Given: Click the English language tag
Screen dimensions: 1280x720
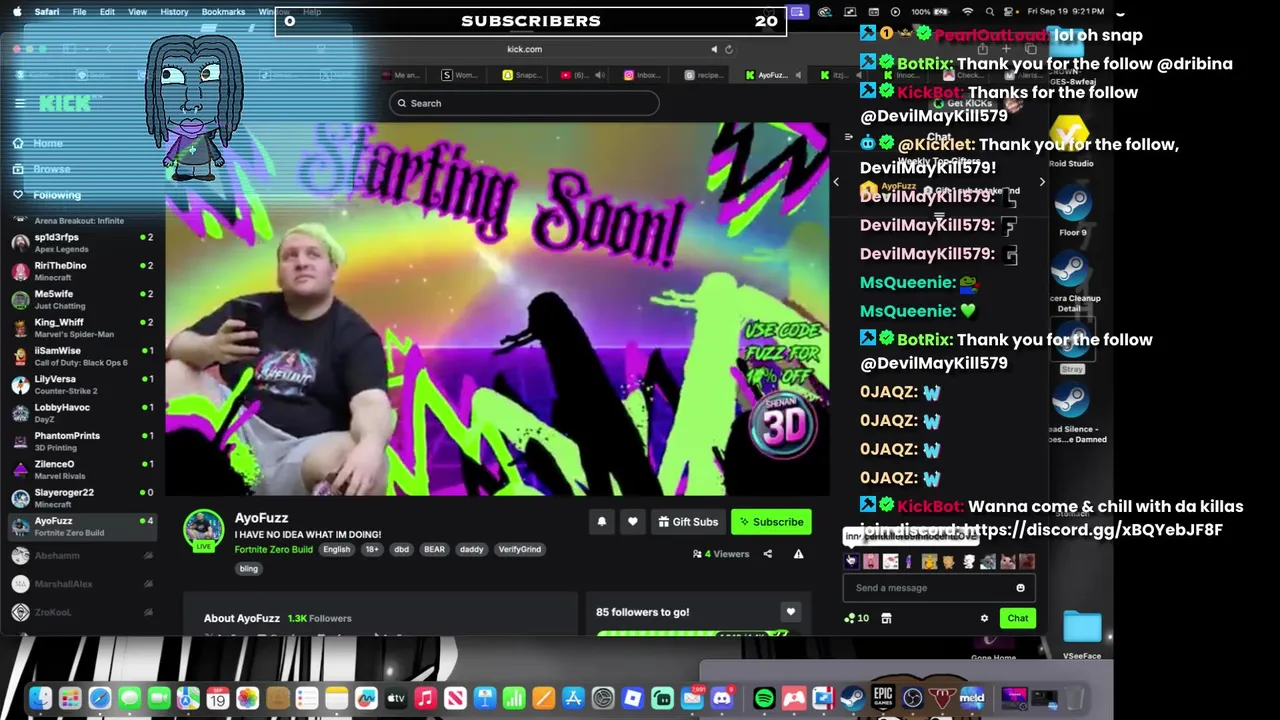Looking at the screenshot, I should (337, 549).
